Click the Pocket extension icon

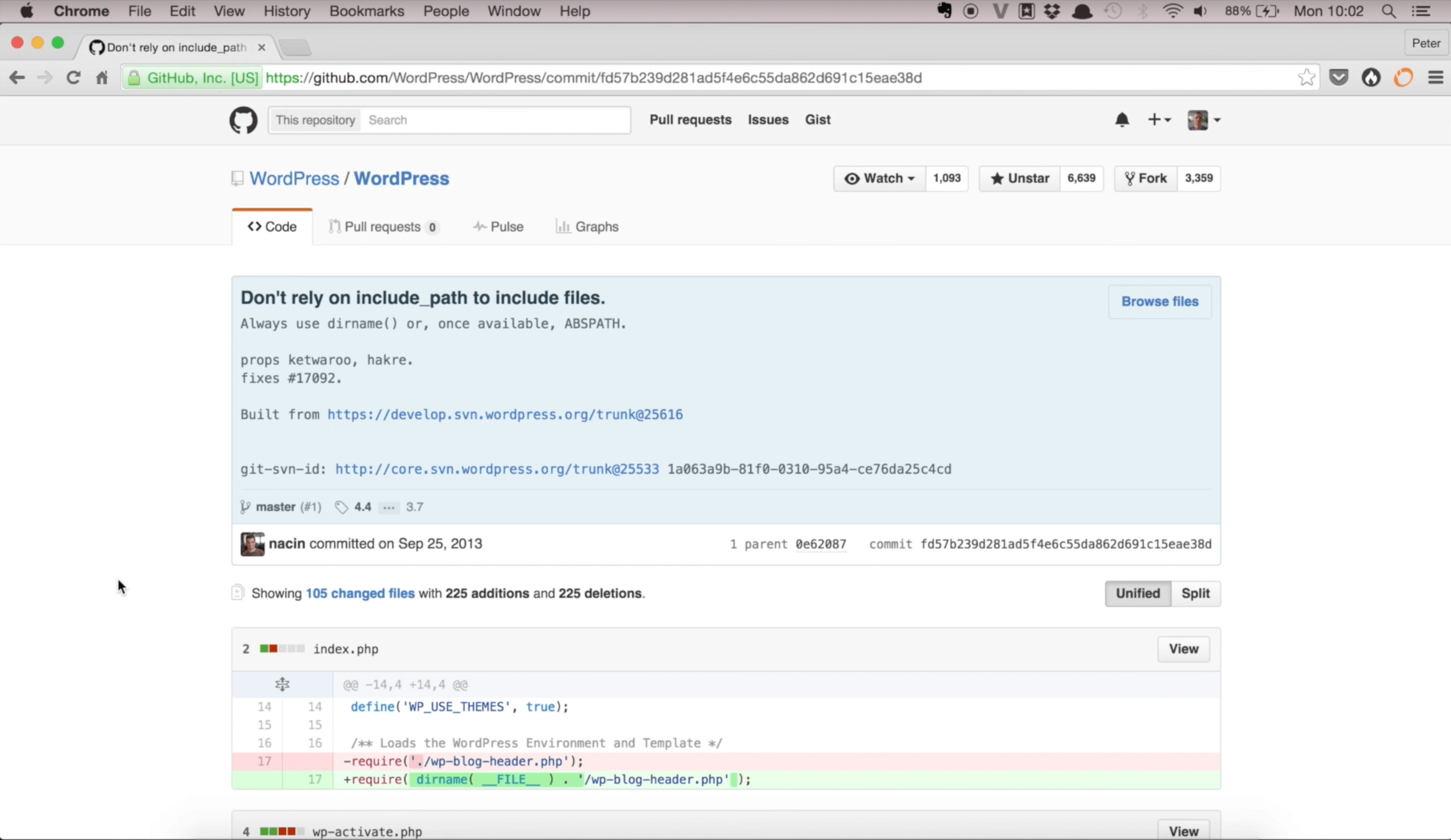click(x=1339, y=77)
